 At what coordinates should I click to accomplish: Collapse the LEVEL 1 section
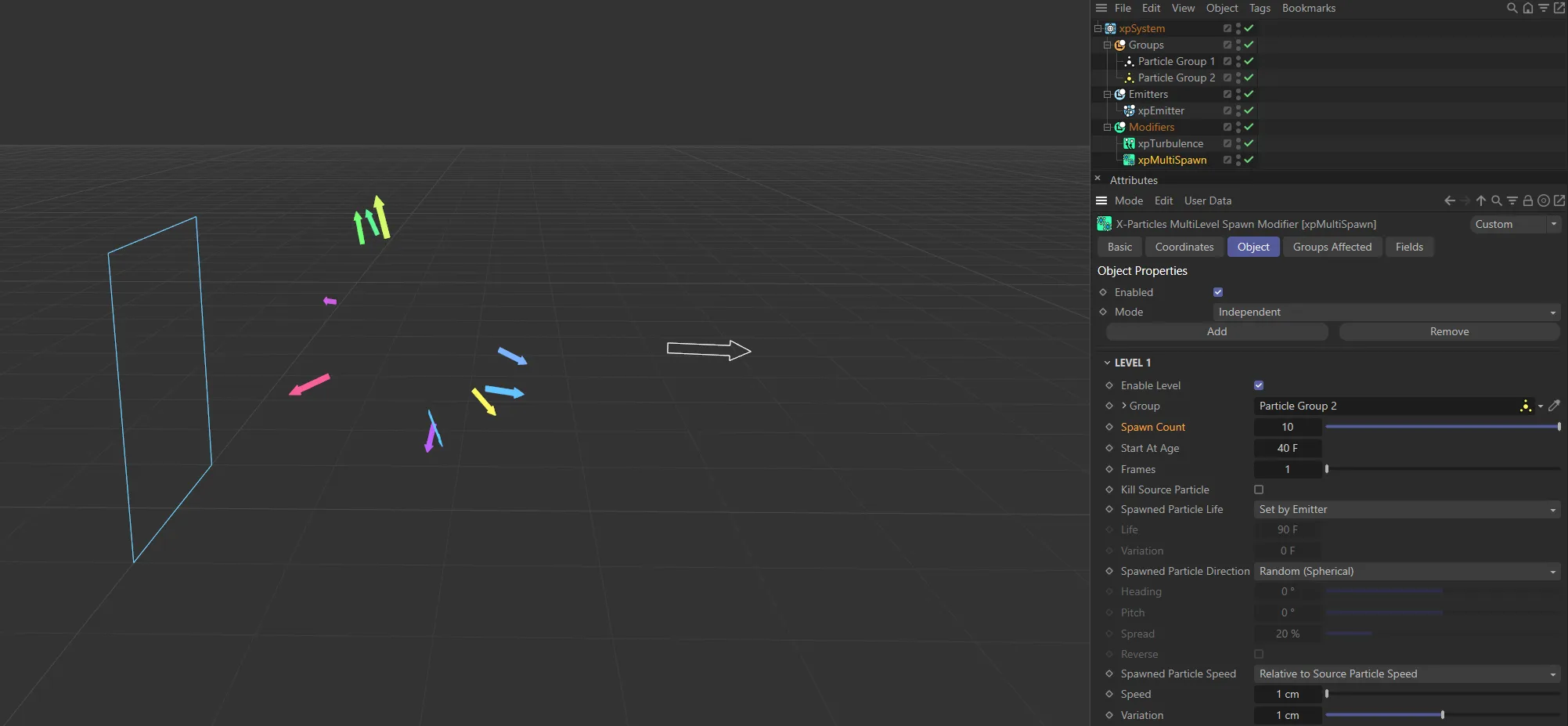[x=1106, y=363]
